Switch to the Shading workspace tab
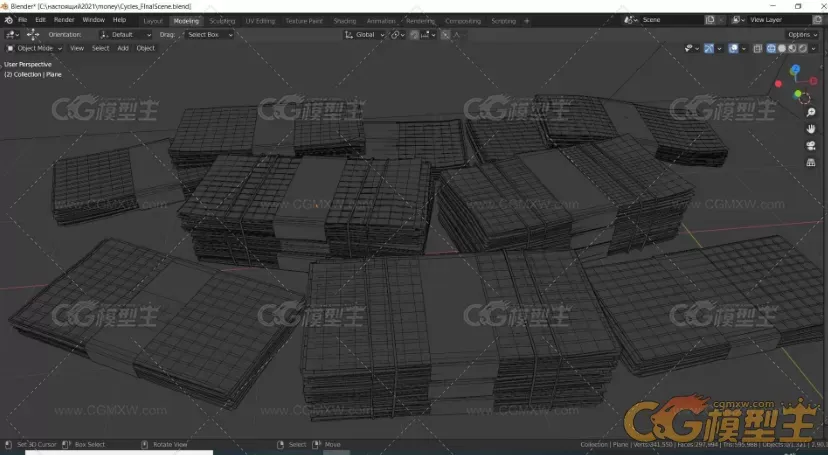This screenshot has width=828, height=455. pos(344,21)
